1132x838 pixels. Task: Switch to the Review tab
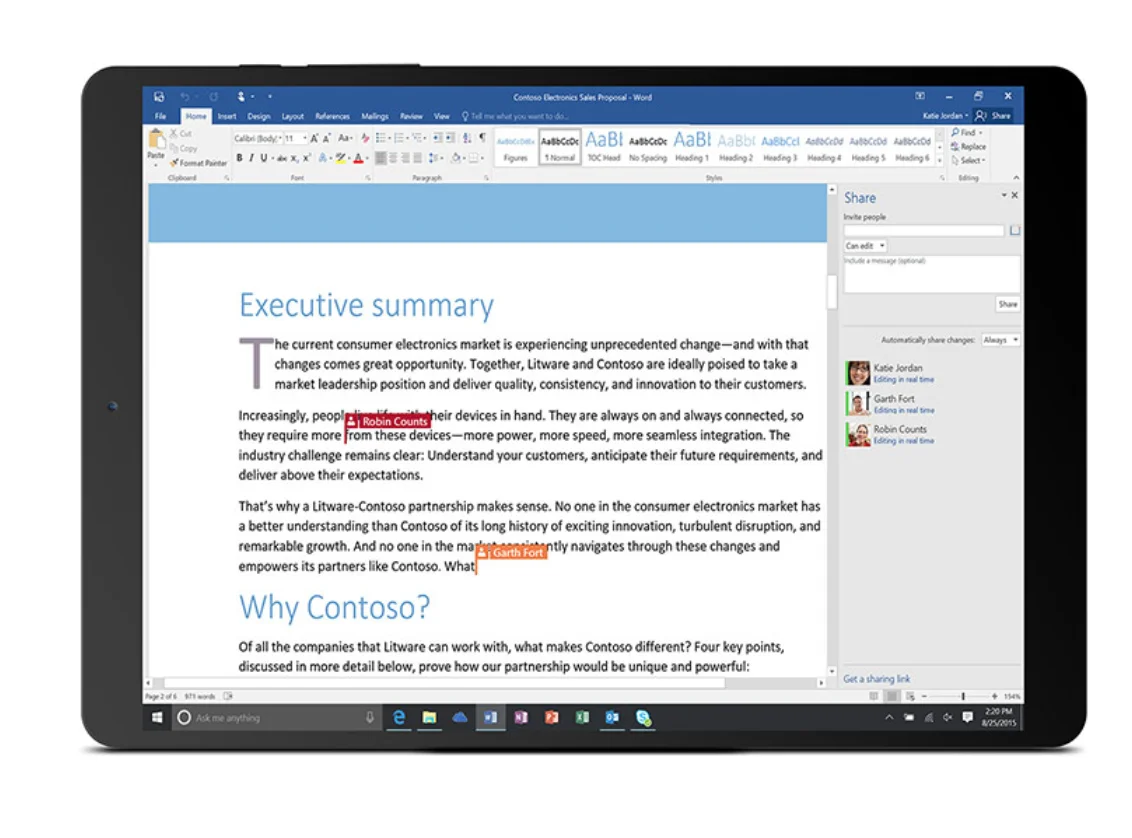411,116
